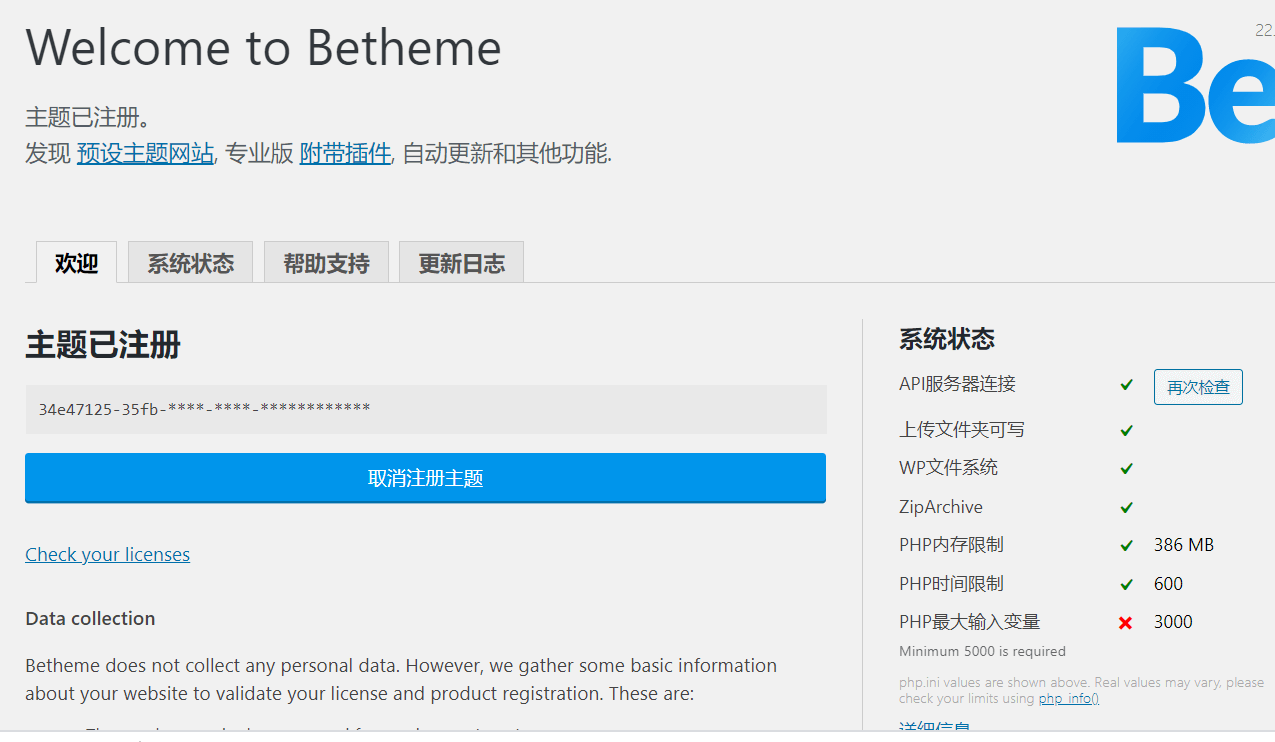Click the masked license key field
1275x742 pixels.
(425, 409)
